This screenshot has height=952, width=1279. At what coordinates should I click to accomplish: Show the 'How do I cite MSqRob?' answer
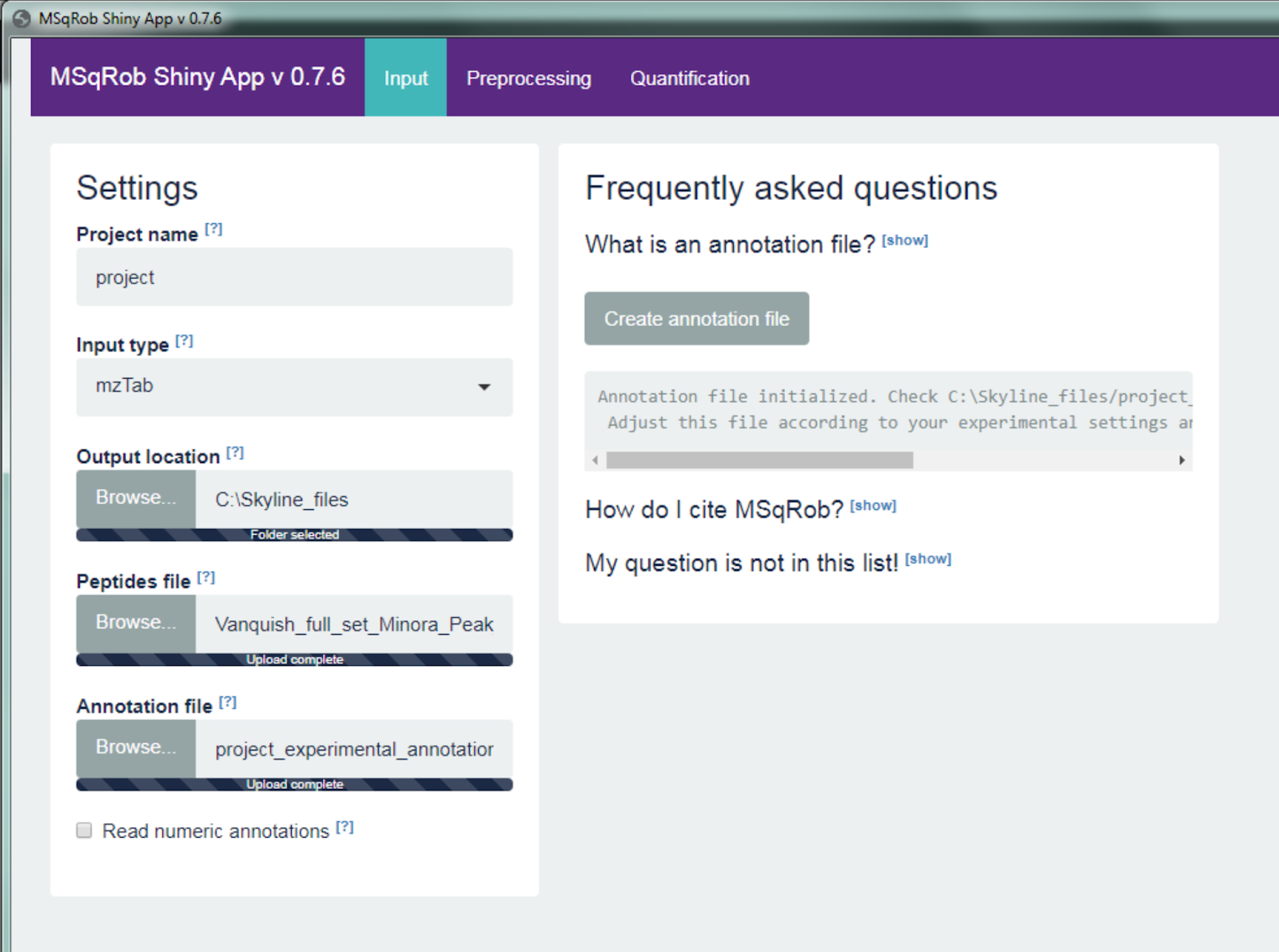click(873, 506)
